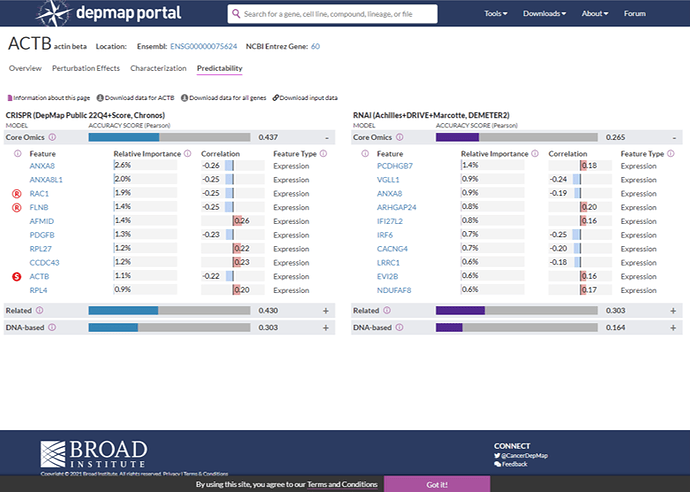Click Download data for ACTB
Screen dimensions: 690x492
[135, 98]
